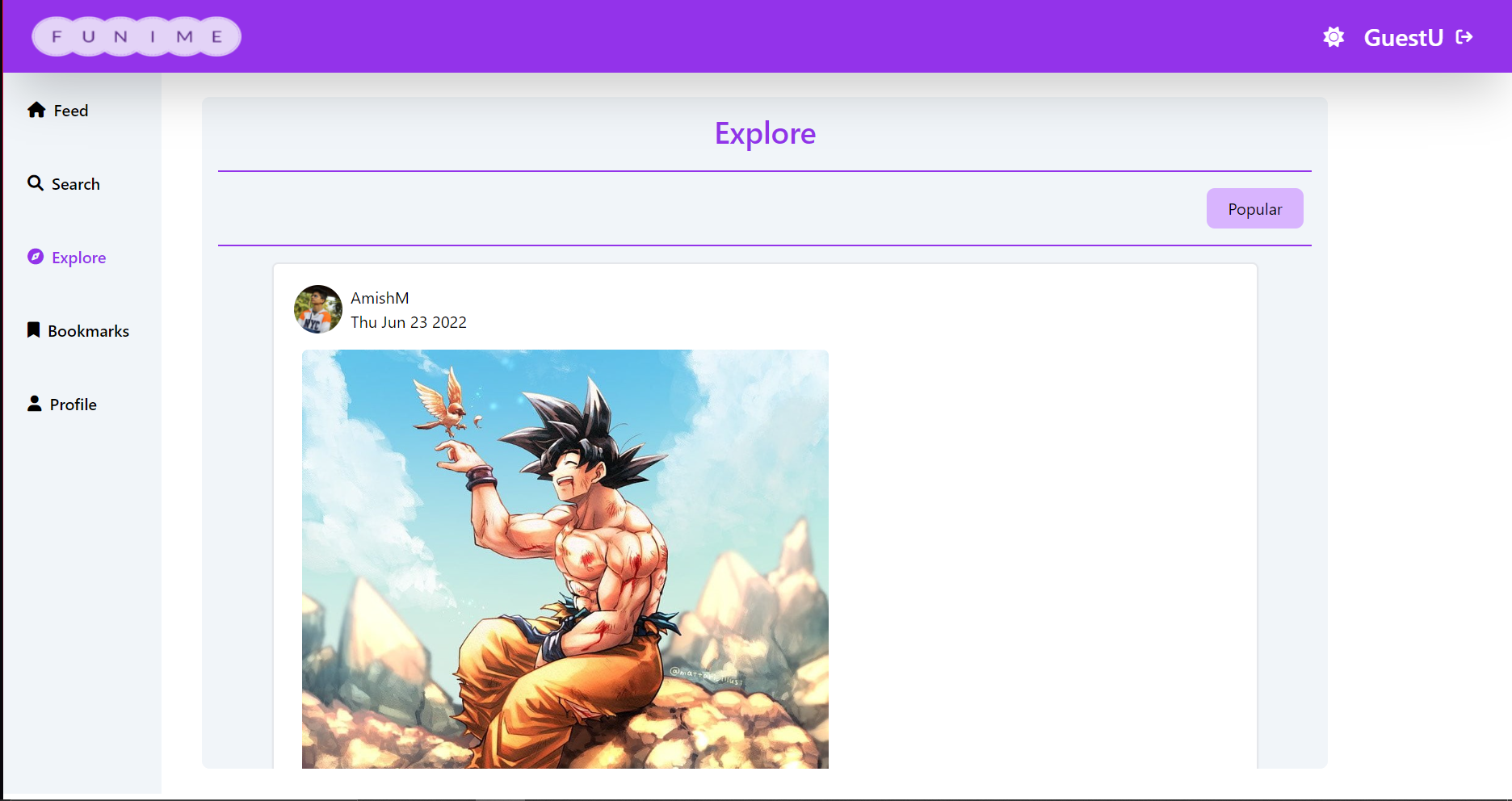Click the logout icon beside GuestU

(x=1464, y=36)
